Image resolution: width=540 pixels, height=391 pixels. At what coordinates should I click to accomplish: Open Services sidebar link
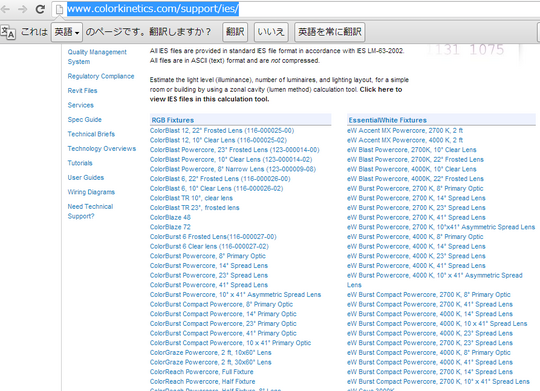[x=81, y=105]
